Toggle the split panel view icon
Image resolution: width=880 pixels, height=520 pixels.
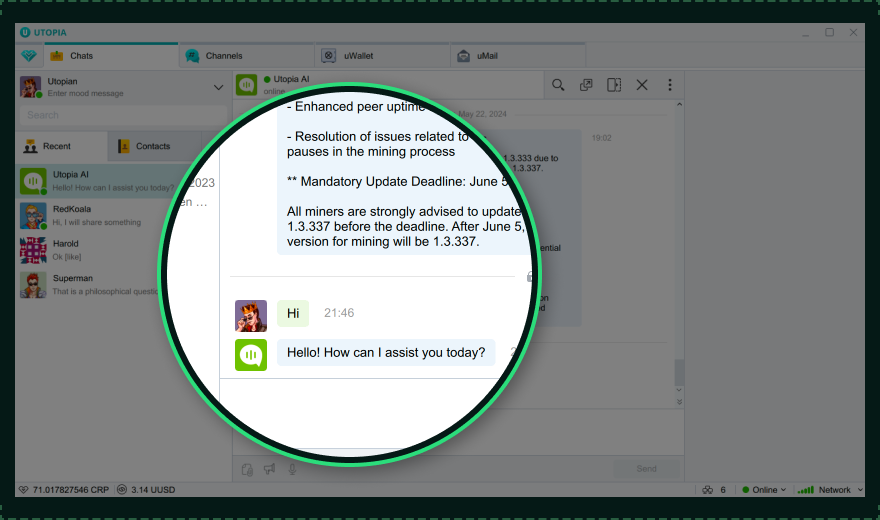click(x=614, y=85)
